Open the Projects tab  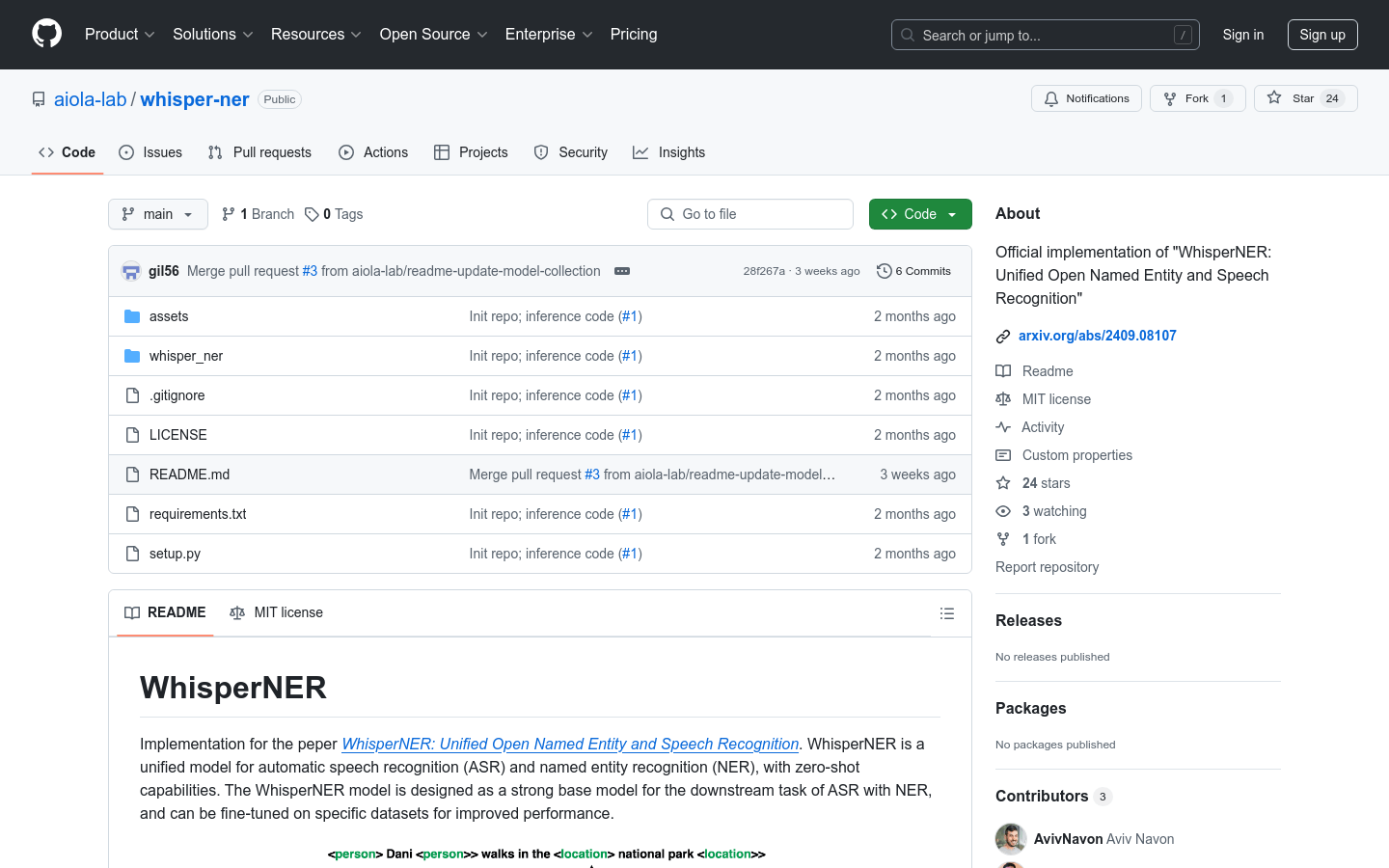click(x=471, y=152)
